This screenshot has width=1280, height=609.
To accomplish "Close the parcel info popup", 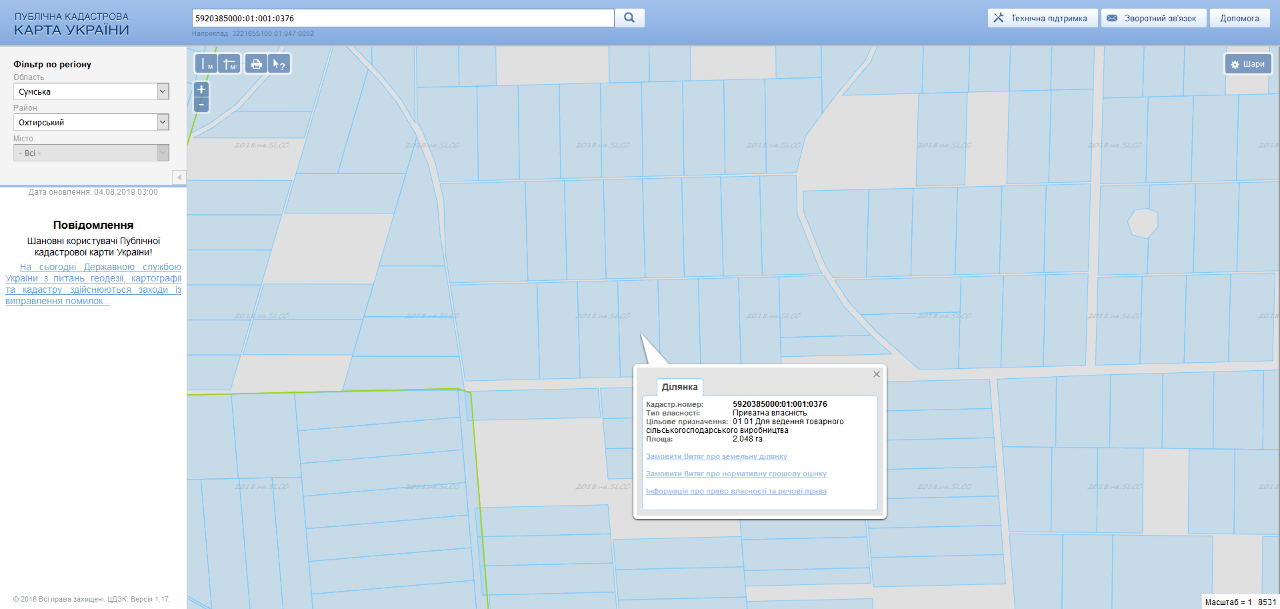I will [x=877, y=374].
